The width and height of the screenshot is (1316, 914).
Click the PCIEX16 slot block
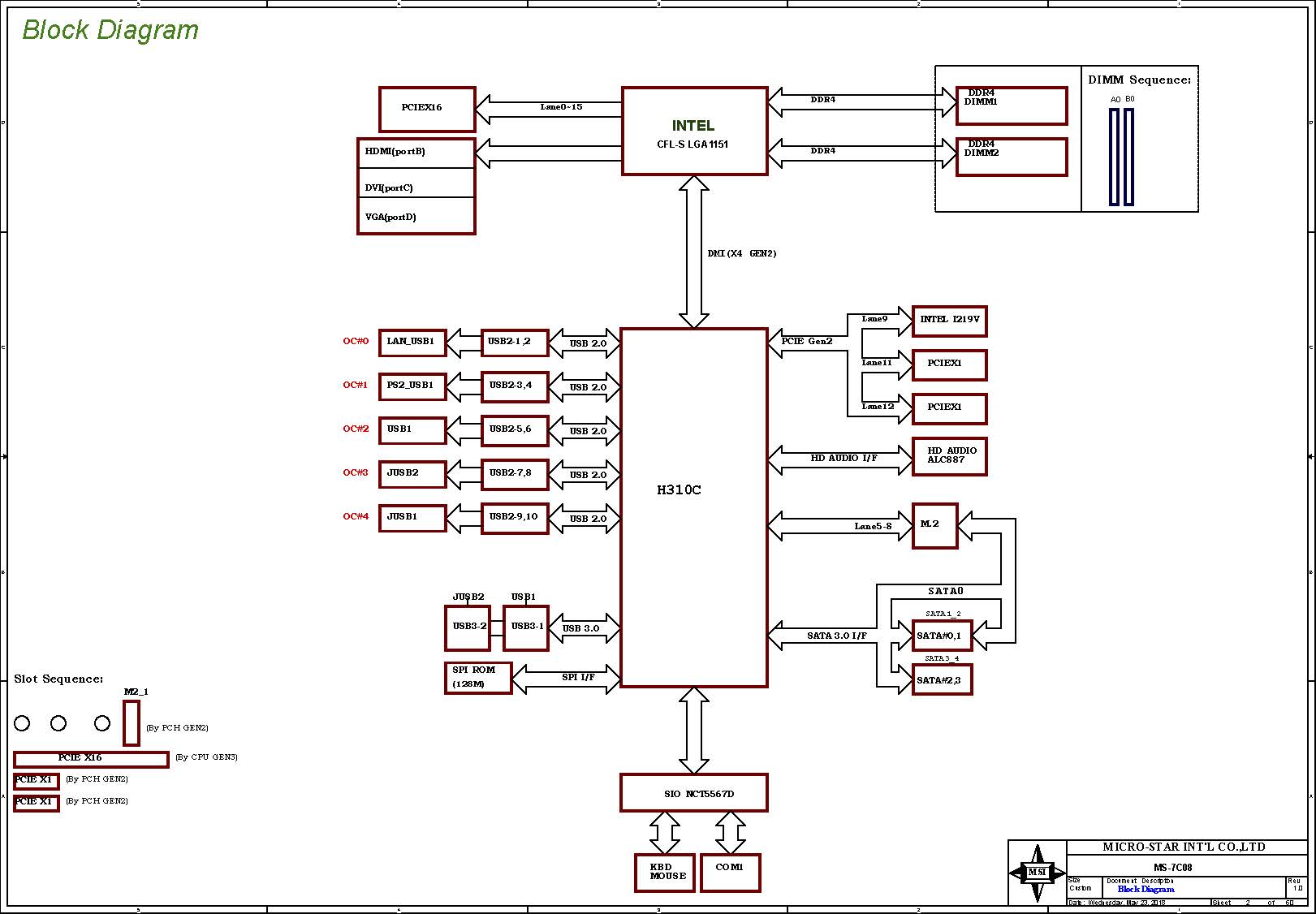point(427,109)
